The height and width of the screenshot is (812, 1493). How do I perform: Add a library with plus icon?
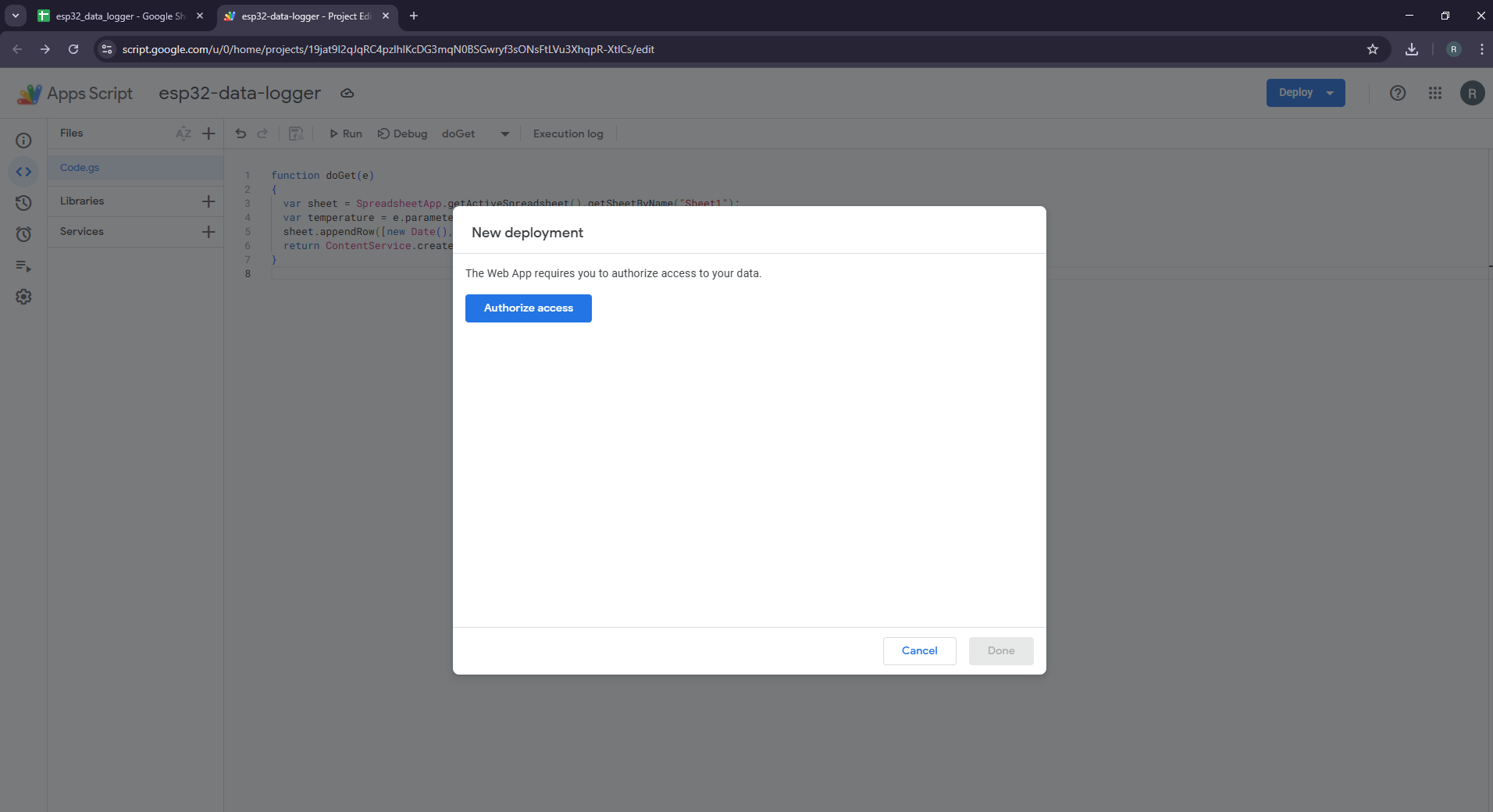(208, 201)
